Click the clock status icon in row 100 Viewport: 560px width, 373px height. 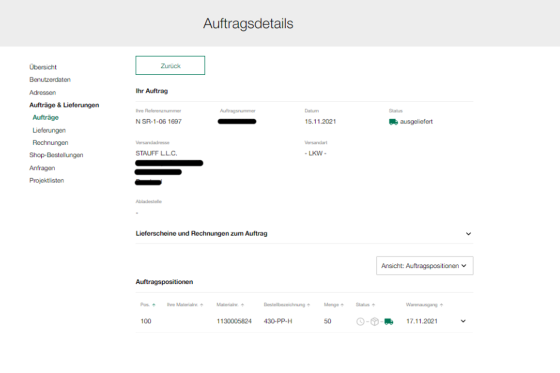tap(360, 322)
